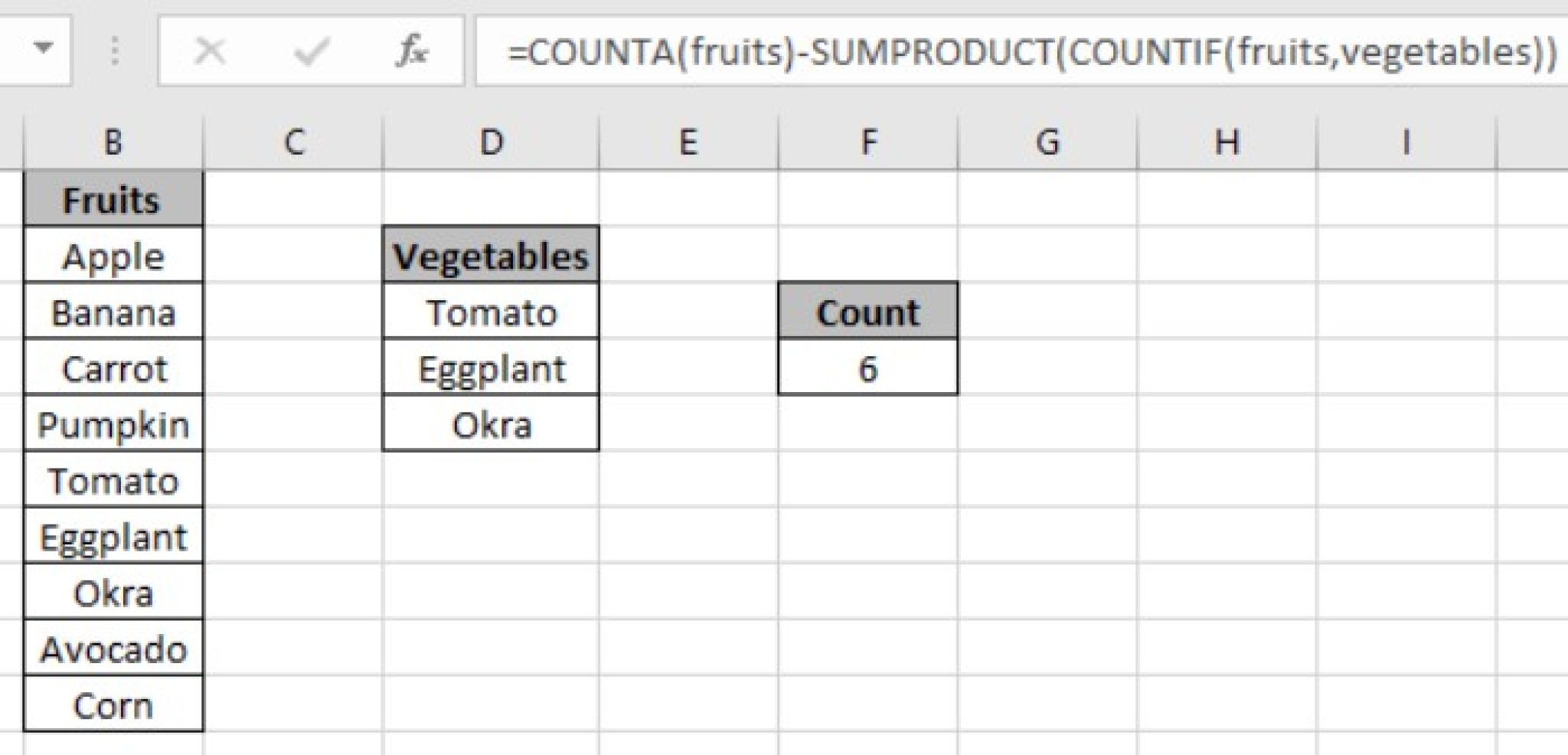The height and width of the screenshot is (755, 1568).
Task: Select the Vegetables header cell
Action: tap(491, 256)
